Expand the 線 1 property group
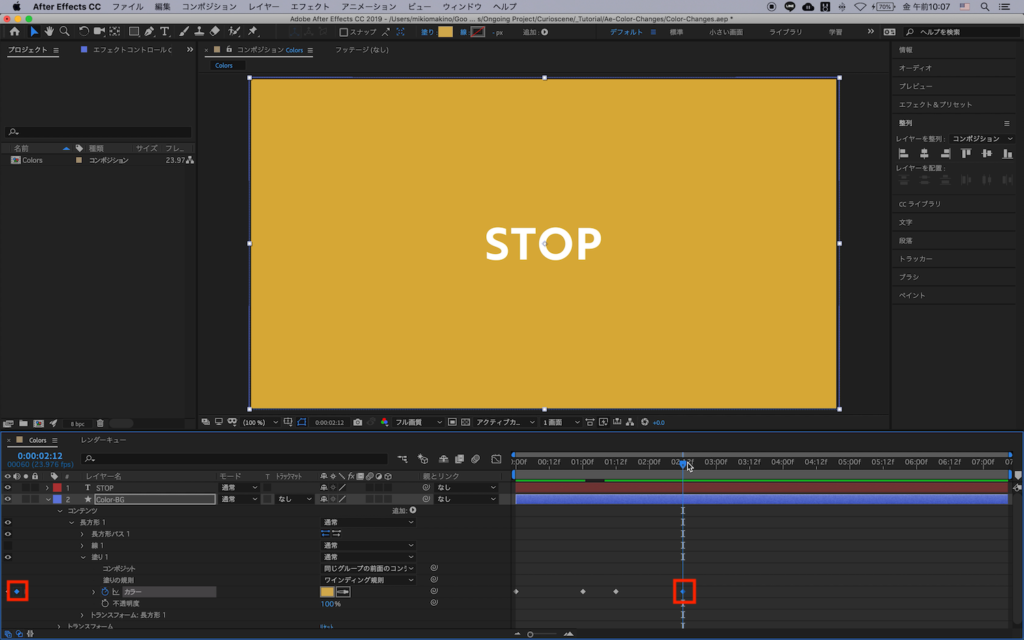 click(83, 545)
